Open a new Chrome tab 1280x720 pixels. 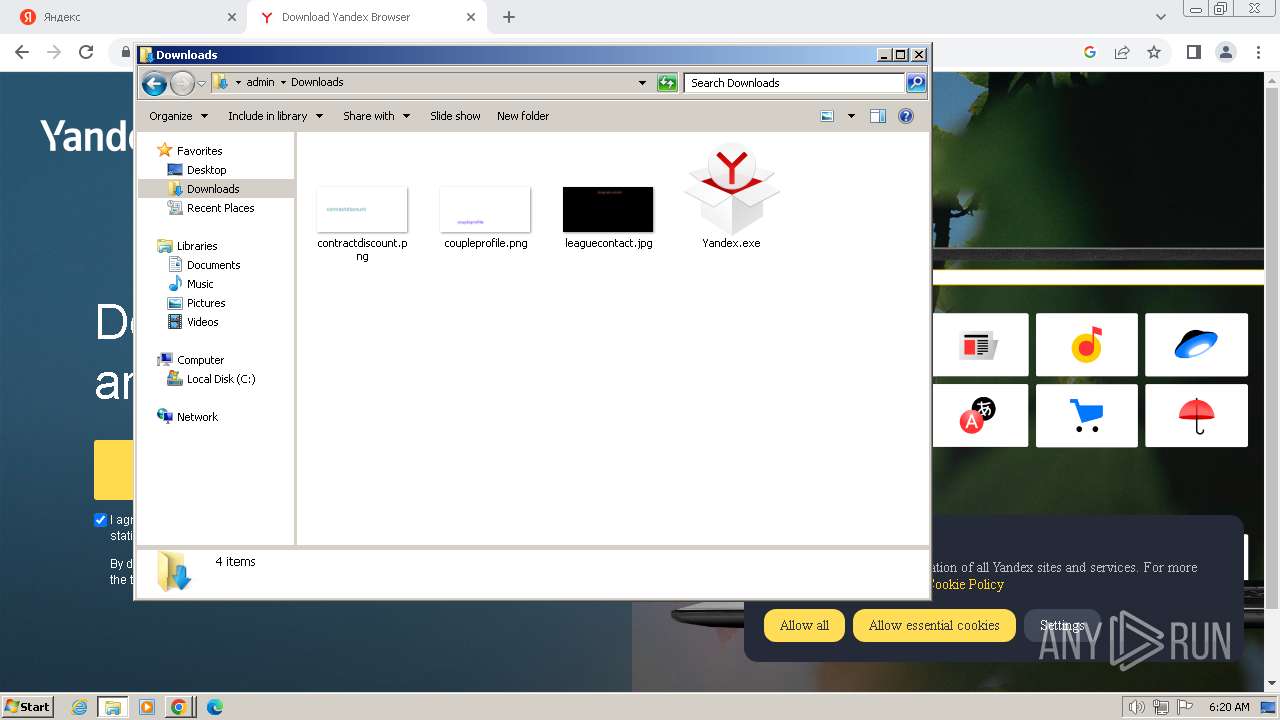point(509,17)
